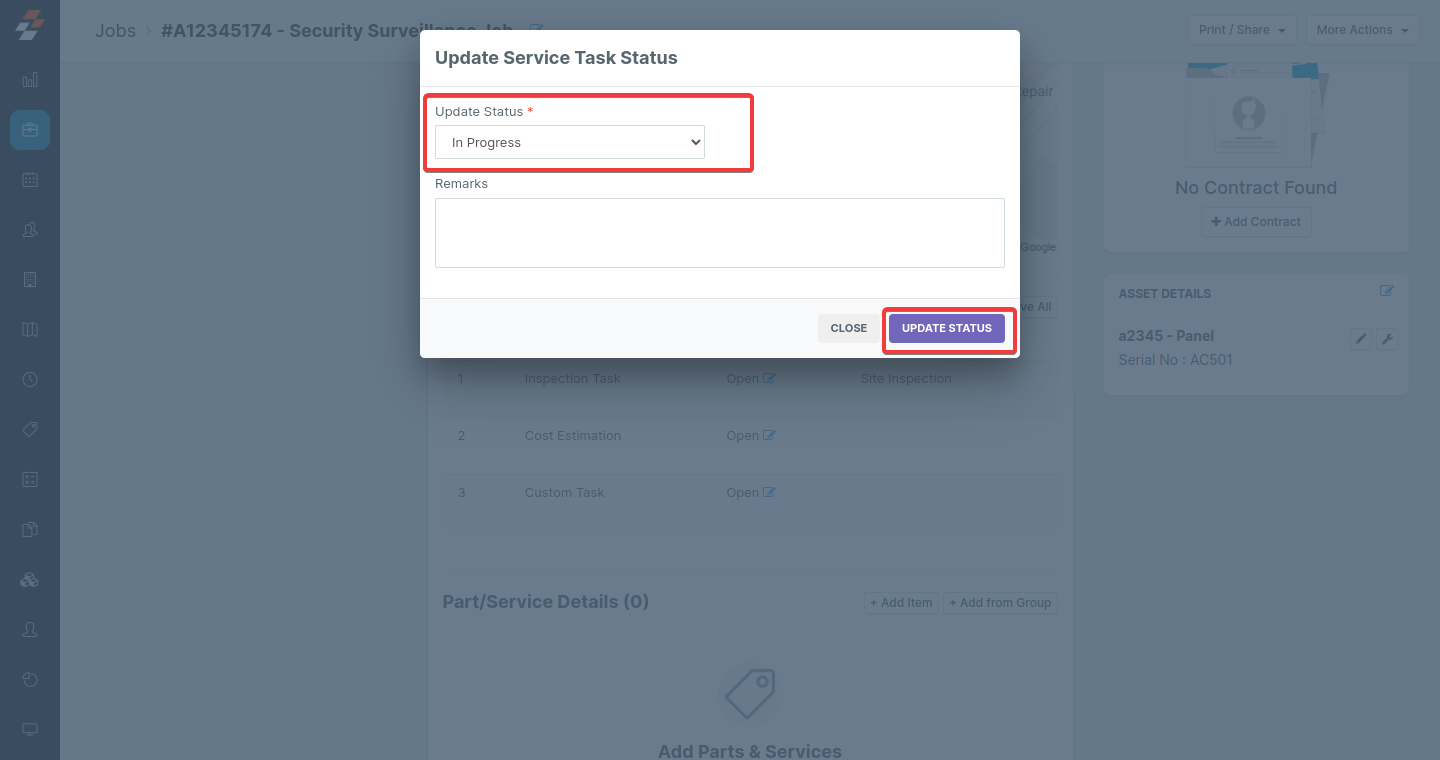Click the Add from Group button

999,603
